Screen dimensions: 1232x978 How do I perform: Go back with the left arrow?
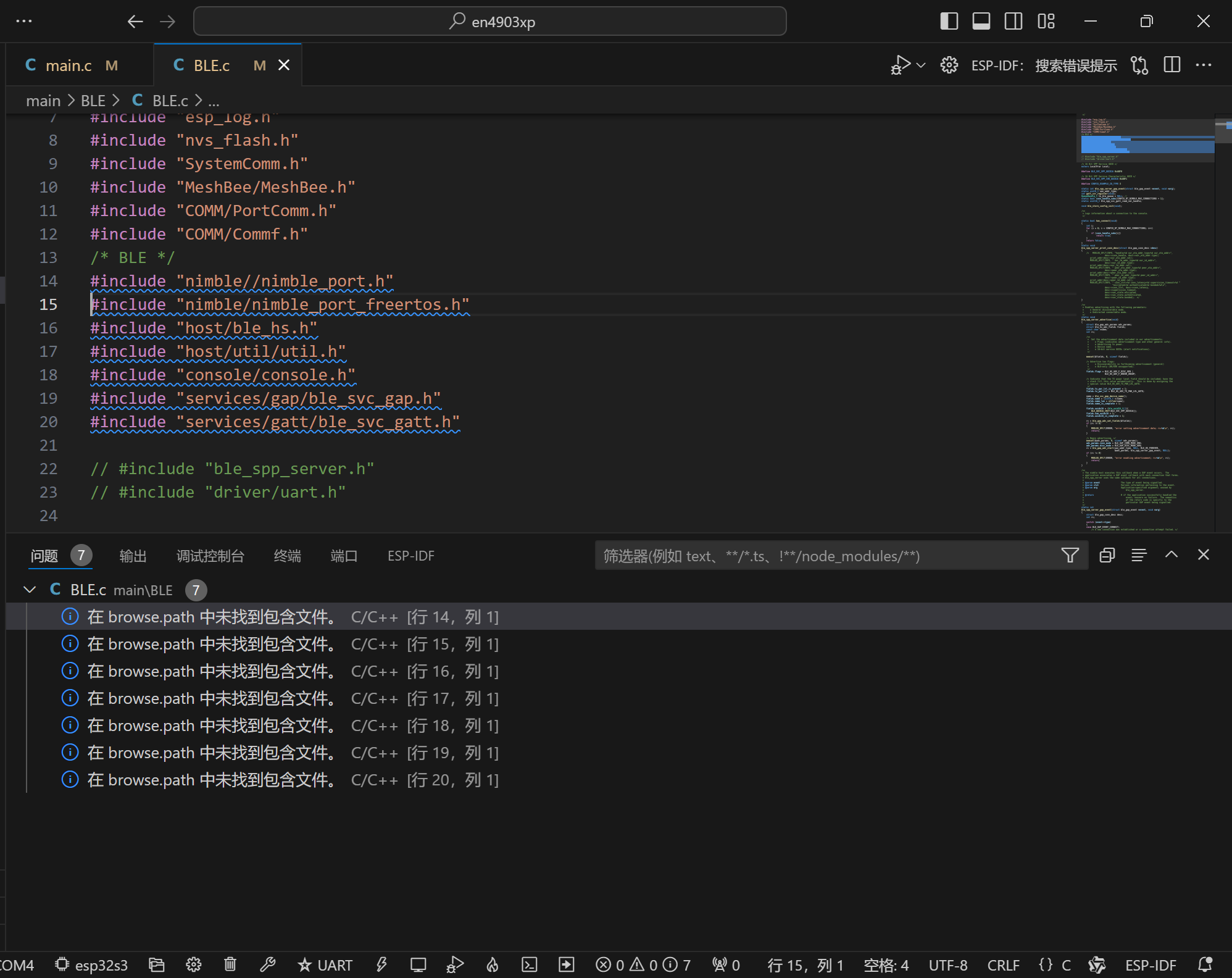click(x=135, y=22)
